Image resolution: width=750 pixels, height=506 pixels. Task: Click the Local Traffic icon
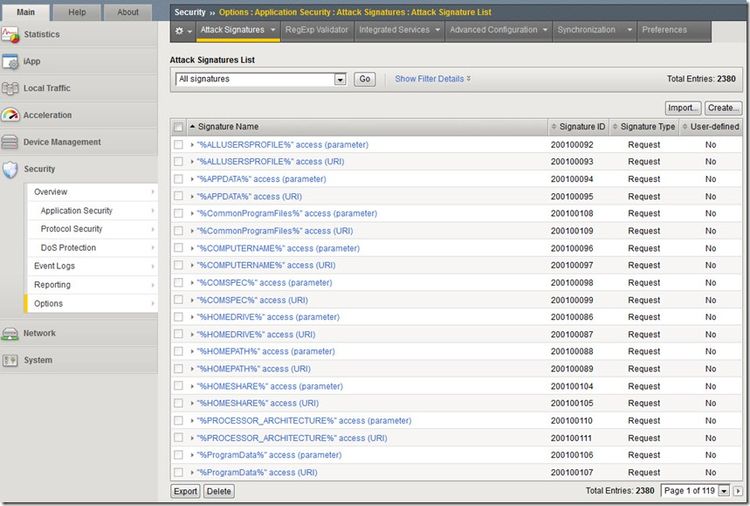pos(10,88)
